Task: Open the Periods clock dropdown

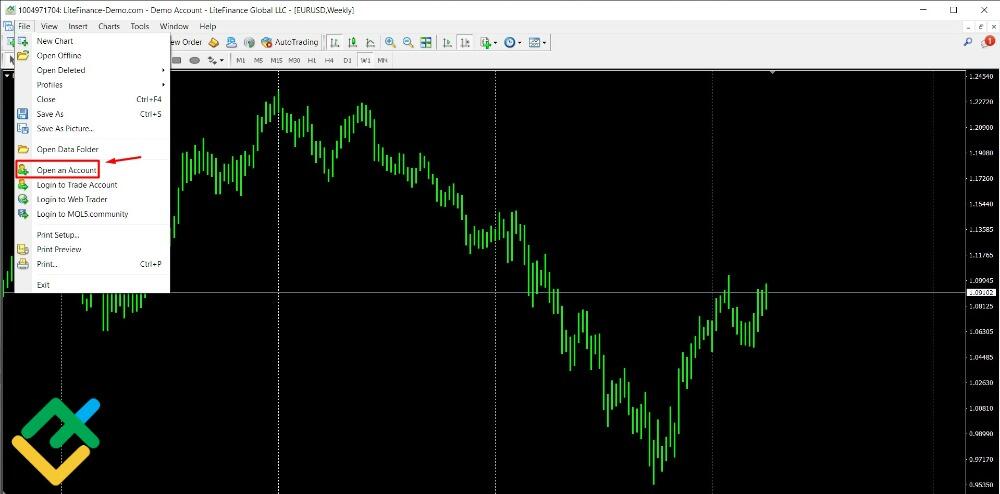Action: (x=512, y=42)
